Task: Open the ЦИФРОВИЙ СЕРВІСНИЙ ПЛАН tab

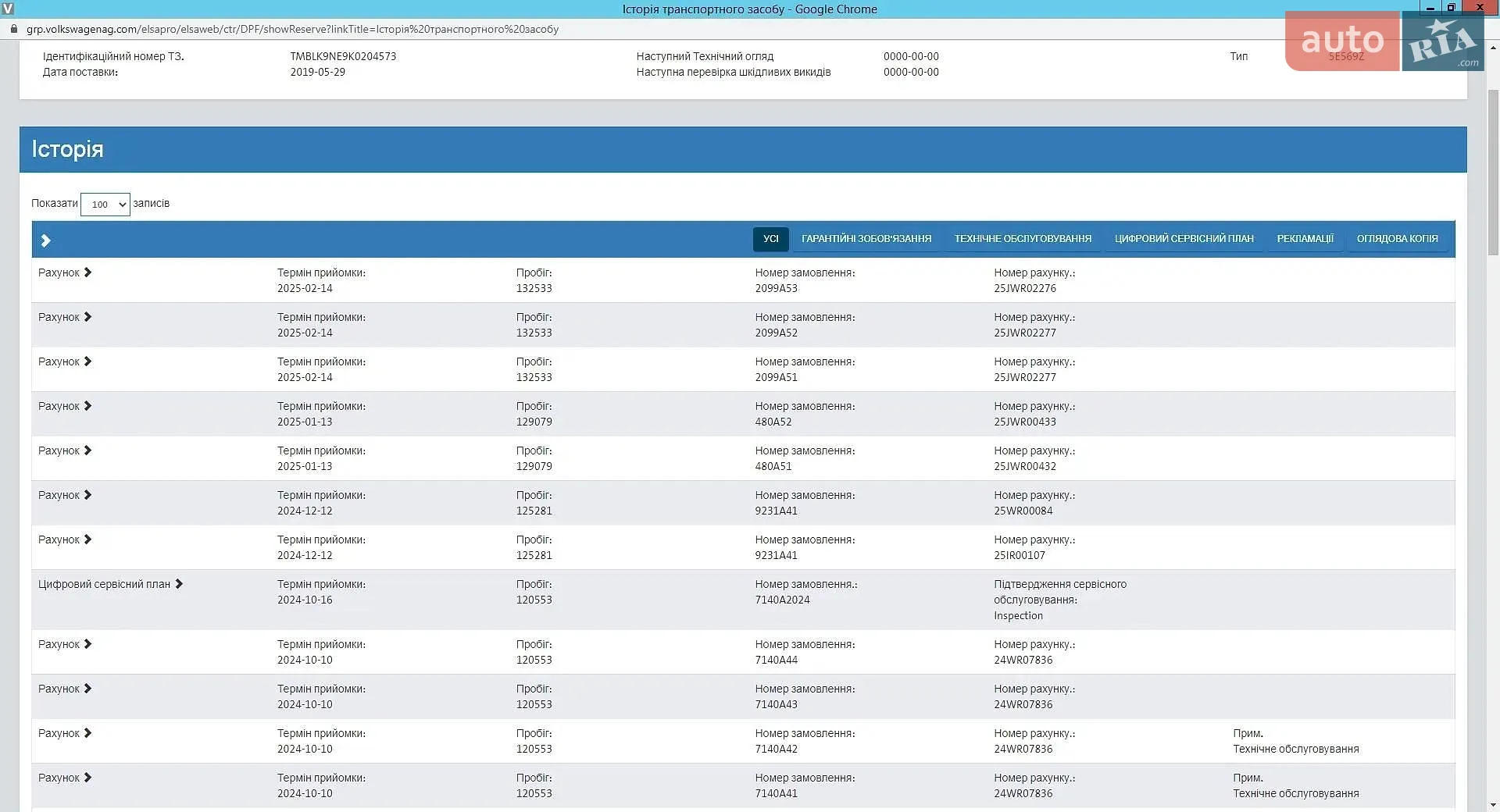Action: click(x=1184, y=239)
